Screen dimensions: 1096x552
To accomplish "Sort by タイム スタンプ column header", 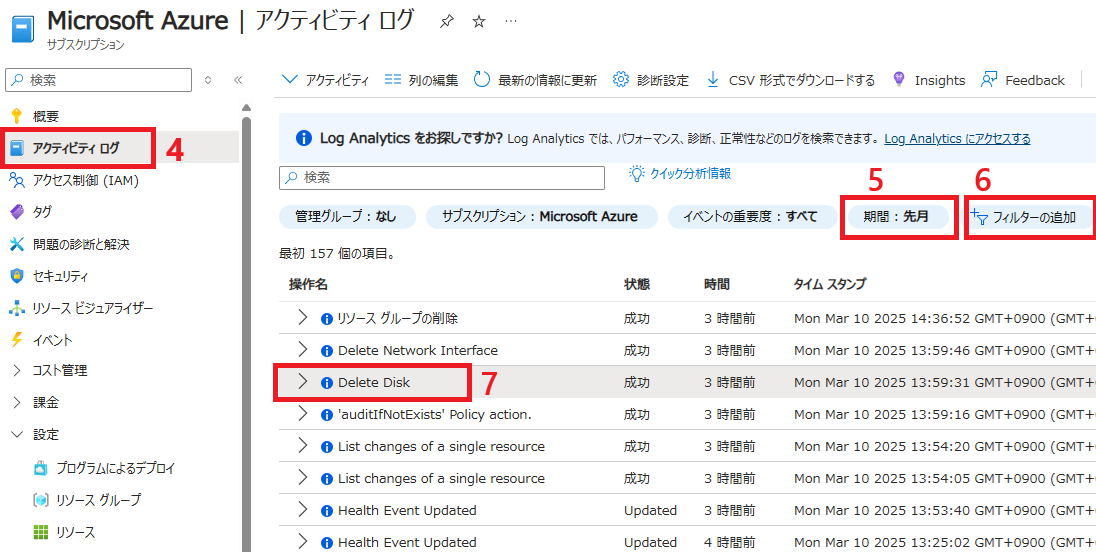I will point(830,284).
